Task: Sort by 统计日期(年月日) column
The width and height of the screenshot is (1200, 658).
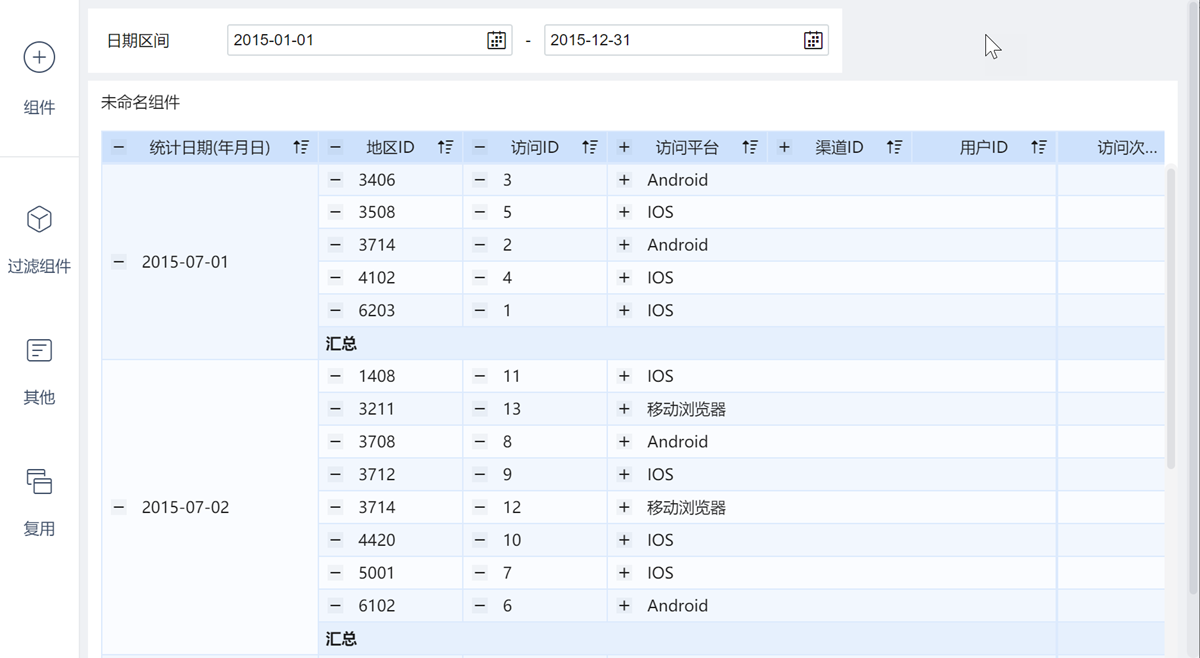Action: [x=301, y=147]
